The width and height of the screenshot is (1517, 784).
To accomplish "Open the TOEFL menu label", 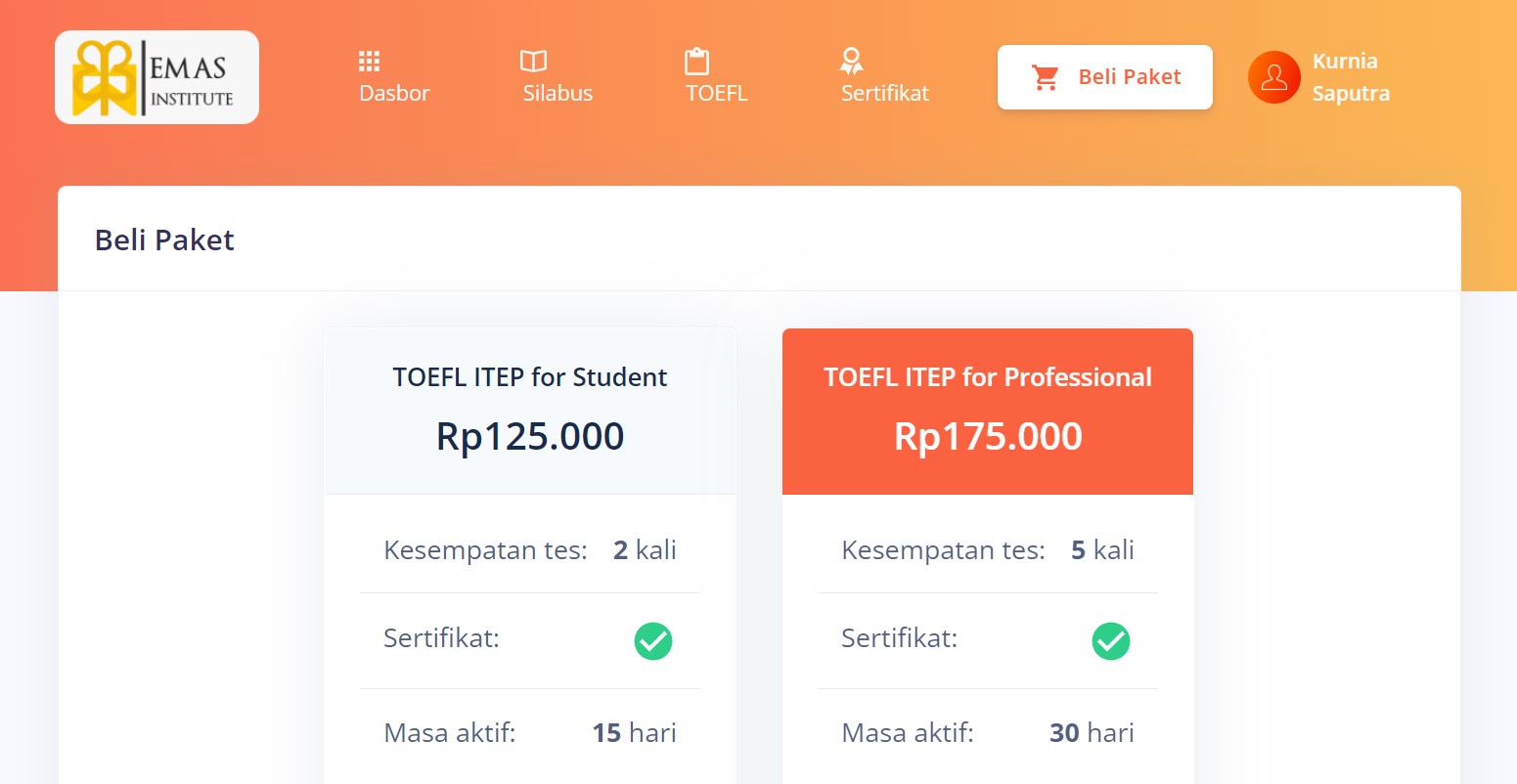I will pyautogui.click(x=716, y=93).
